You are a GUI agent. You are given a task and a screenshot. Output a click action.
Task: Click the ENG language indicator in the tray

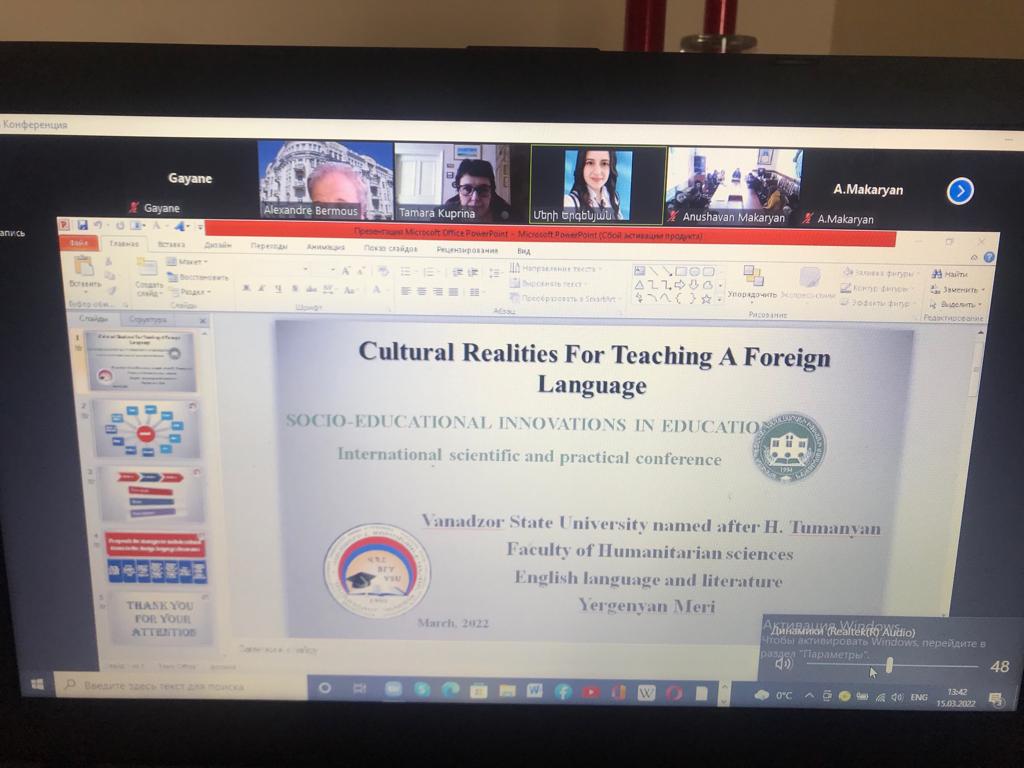click(919, 697)
